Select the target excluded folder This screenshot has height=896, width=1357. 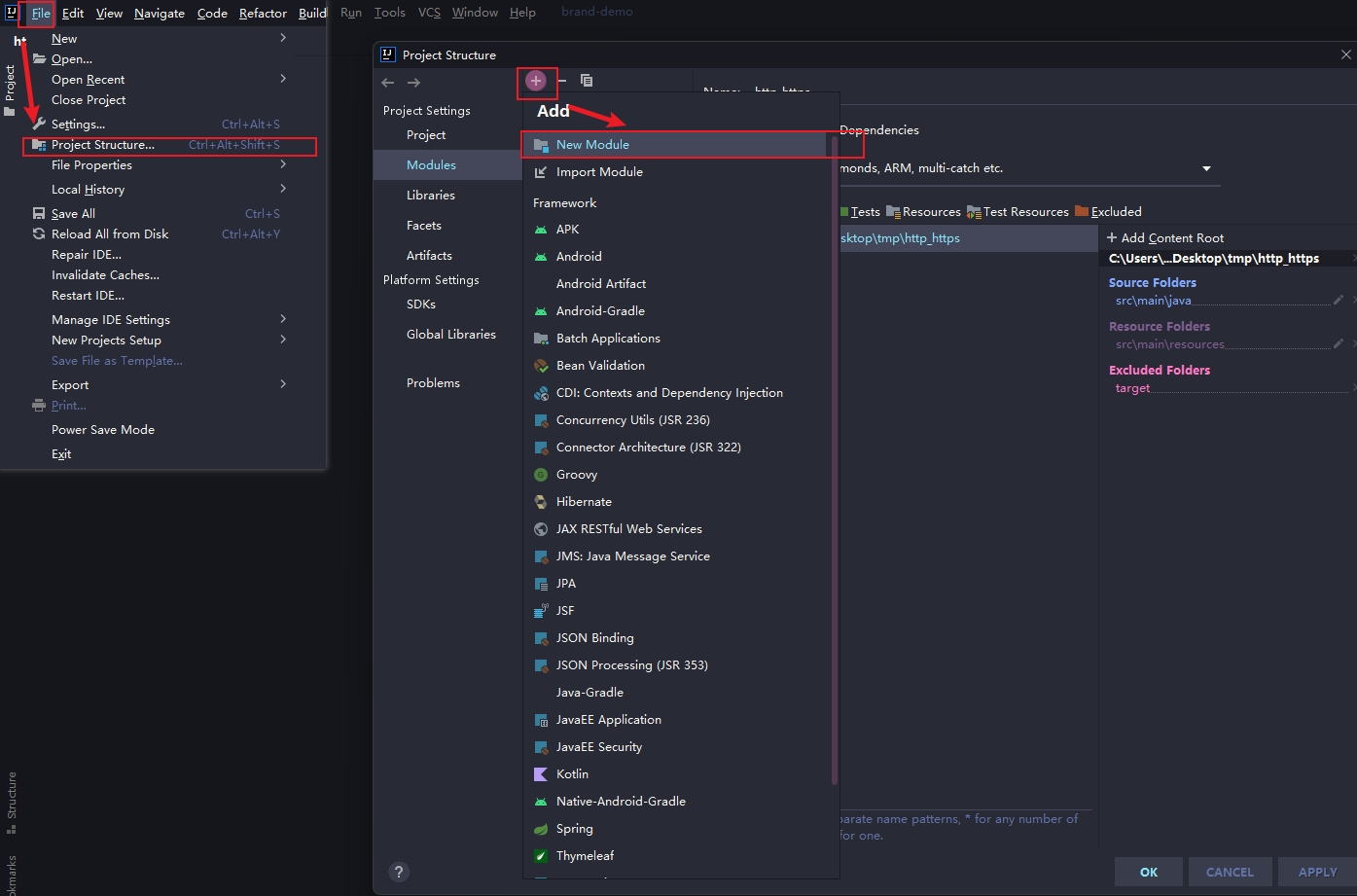click(1132, 388)
